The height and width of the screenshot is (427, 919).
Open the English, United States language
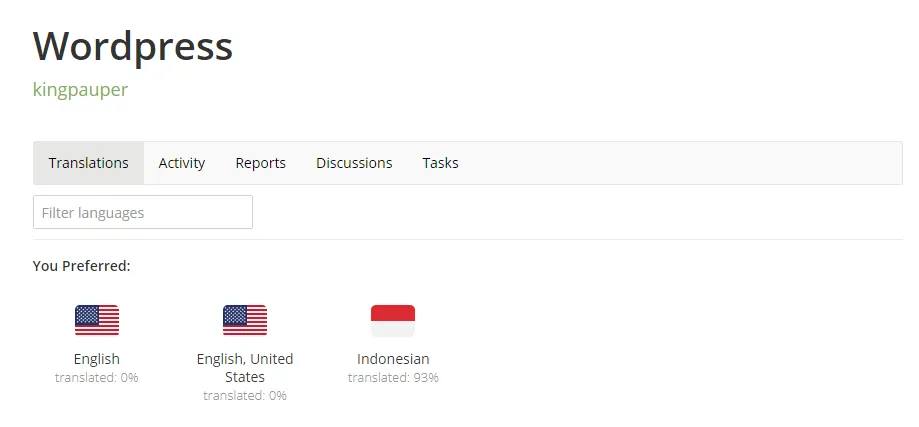pyautogui.click(x=245, y=367)
